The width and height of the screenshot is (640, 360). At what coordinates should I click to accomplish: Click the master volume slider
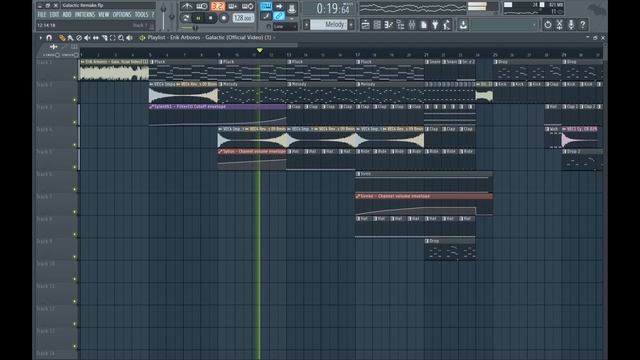163,16
